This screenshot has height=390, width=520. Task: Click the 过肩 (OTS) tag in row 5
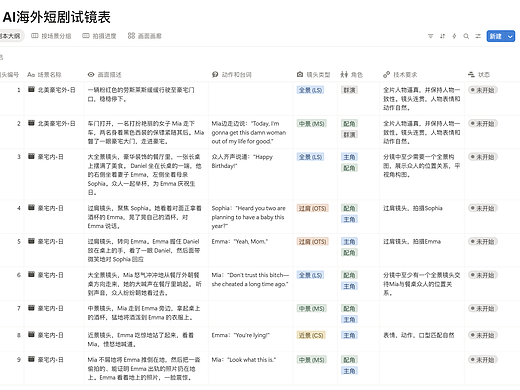pyautogui.click(x=313, y=242)
